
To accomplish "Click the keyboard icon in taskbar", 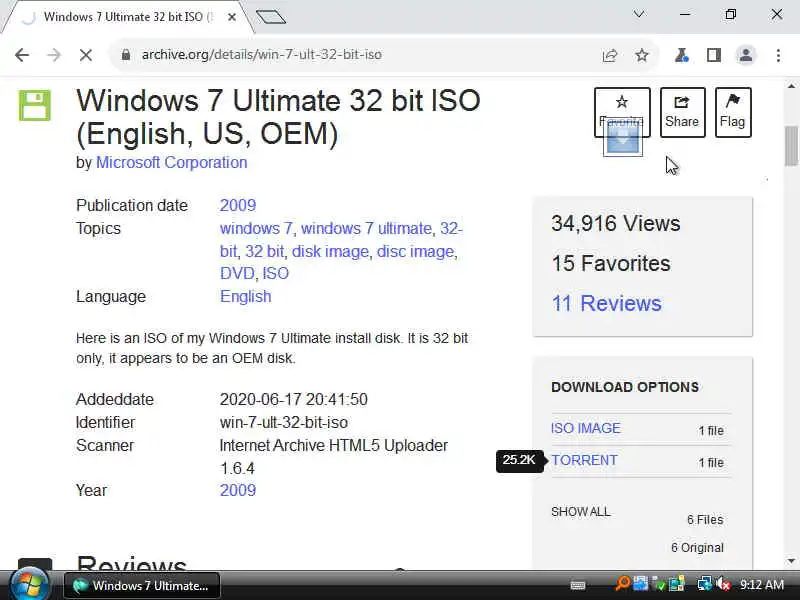I will tap(578, 585).
